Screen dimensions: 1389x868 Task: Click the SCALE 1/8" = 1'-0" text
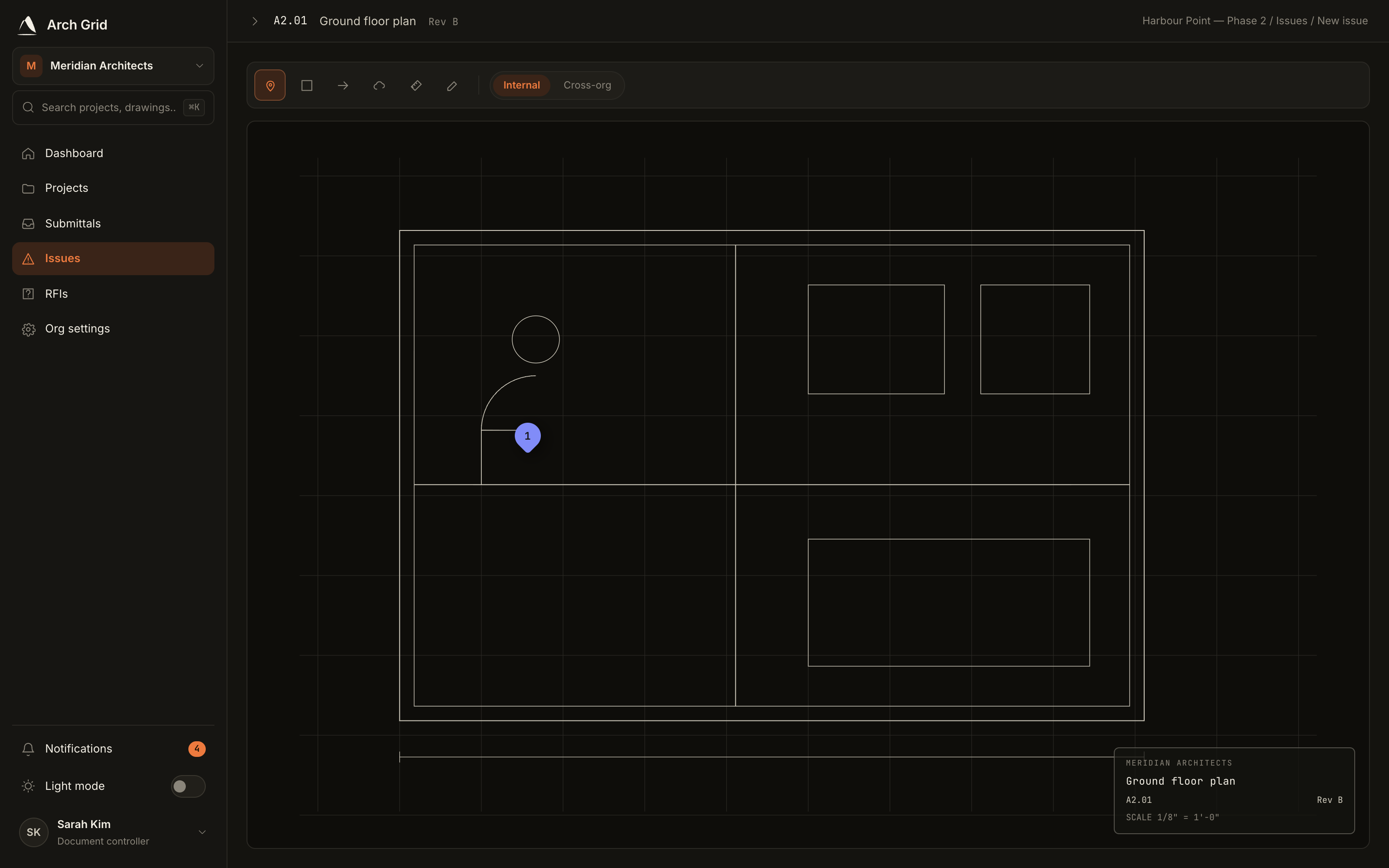(x=1172, y=818)
